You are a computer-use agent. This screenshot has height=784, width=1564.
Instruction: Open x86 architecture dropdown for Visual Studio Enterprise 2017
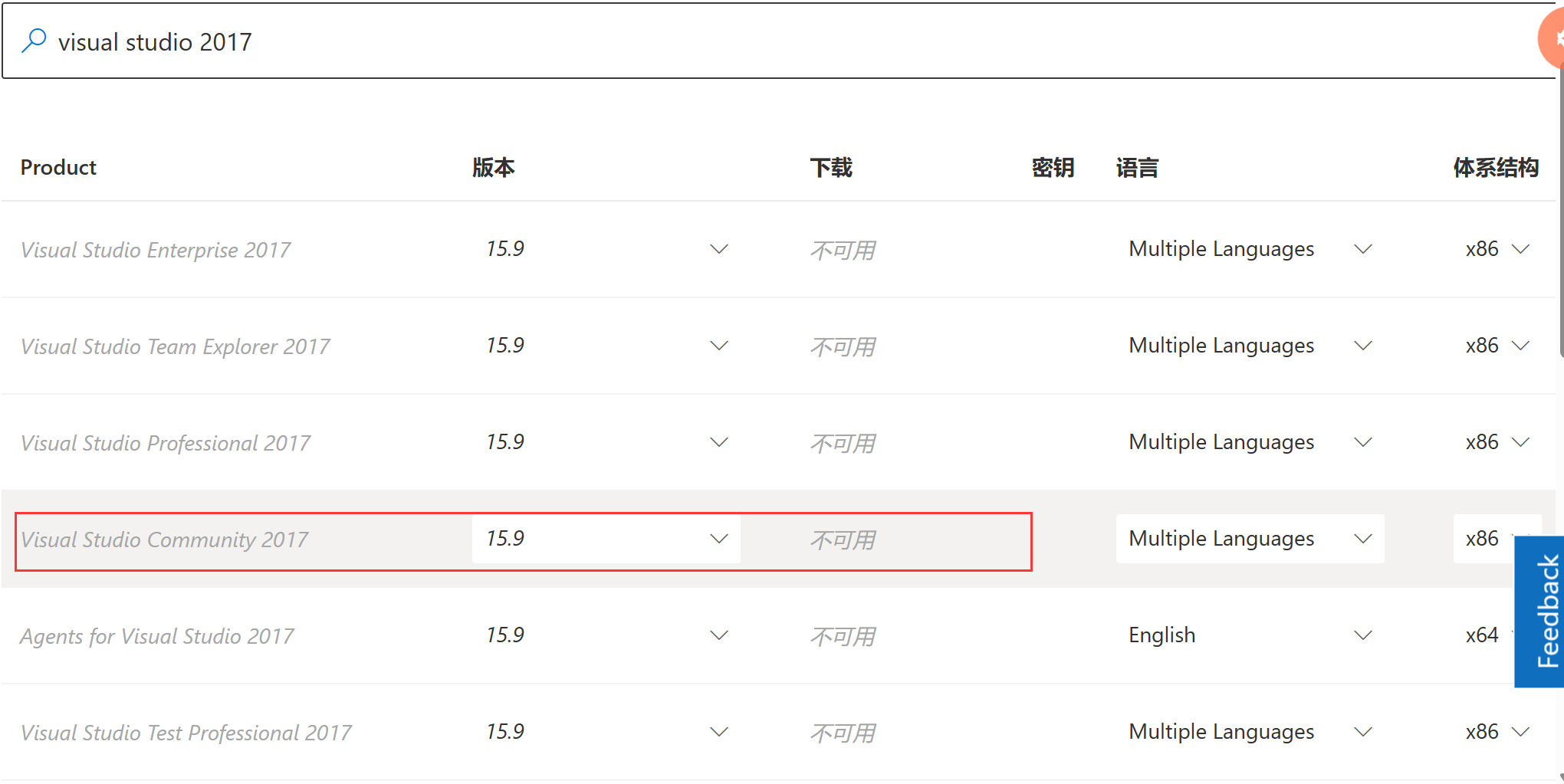click(x=1497, y=249)
